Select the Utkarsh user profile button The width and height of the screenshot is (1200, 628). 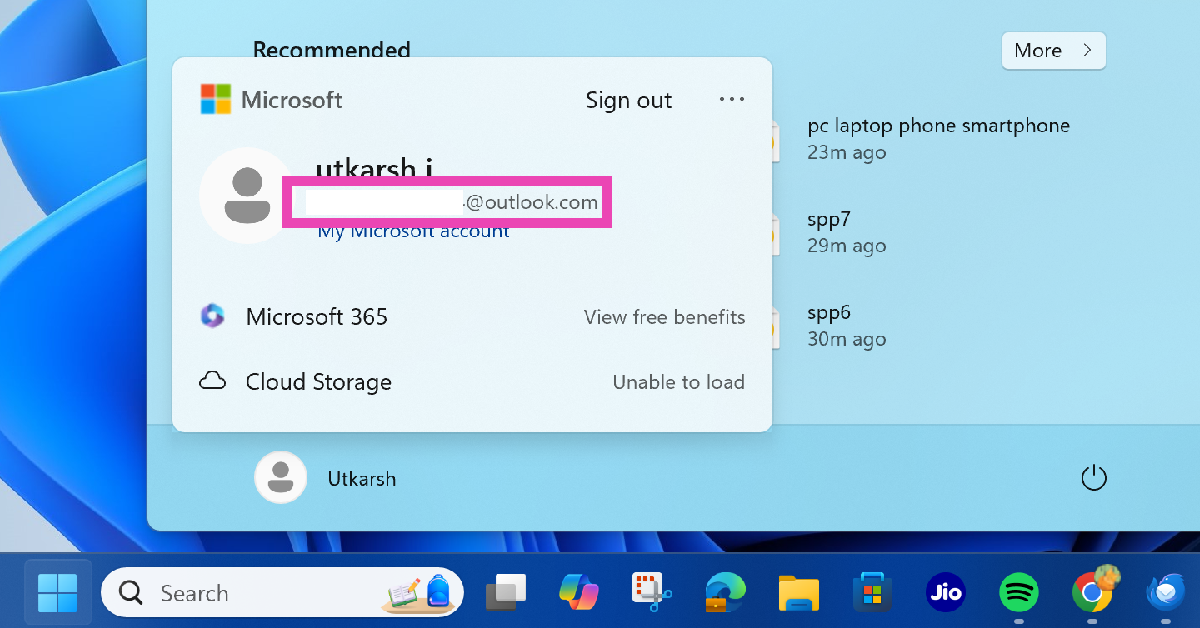click(x=326, y=479)
